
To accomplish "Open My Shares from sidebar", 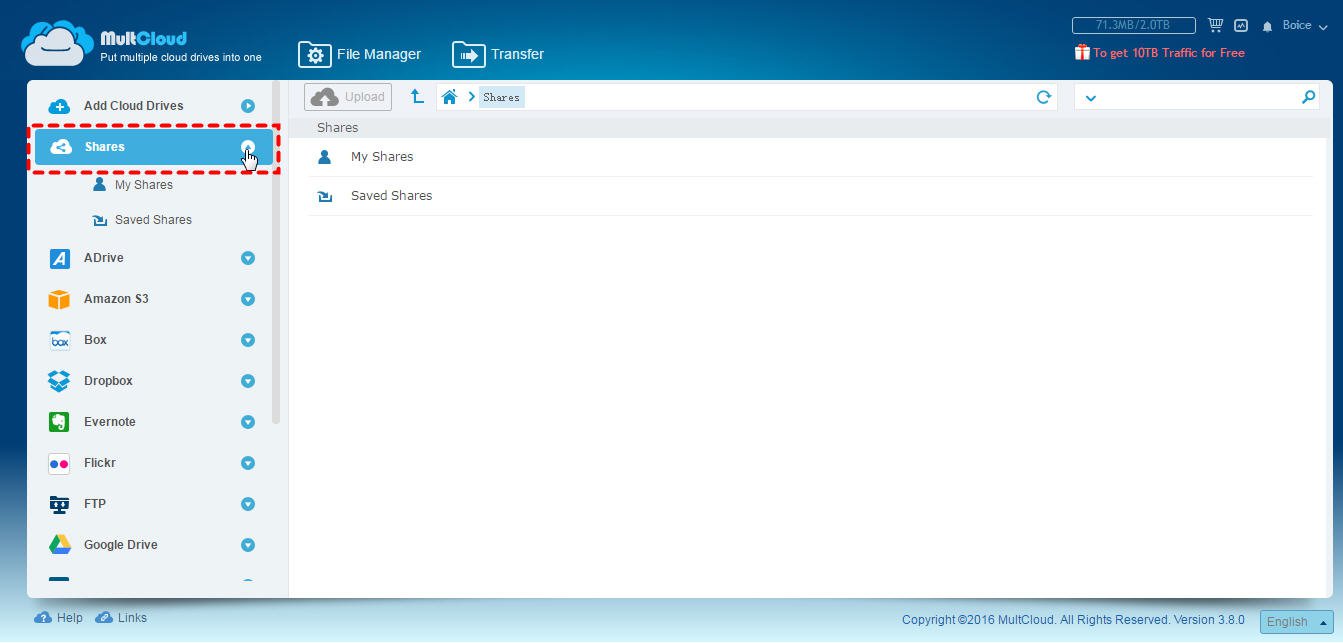I will pos(143,184).
